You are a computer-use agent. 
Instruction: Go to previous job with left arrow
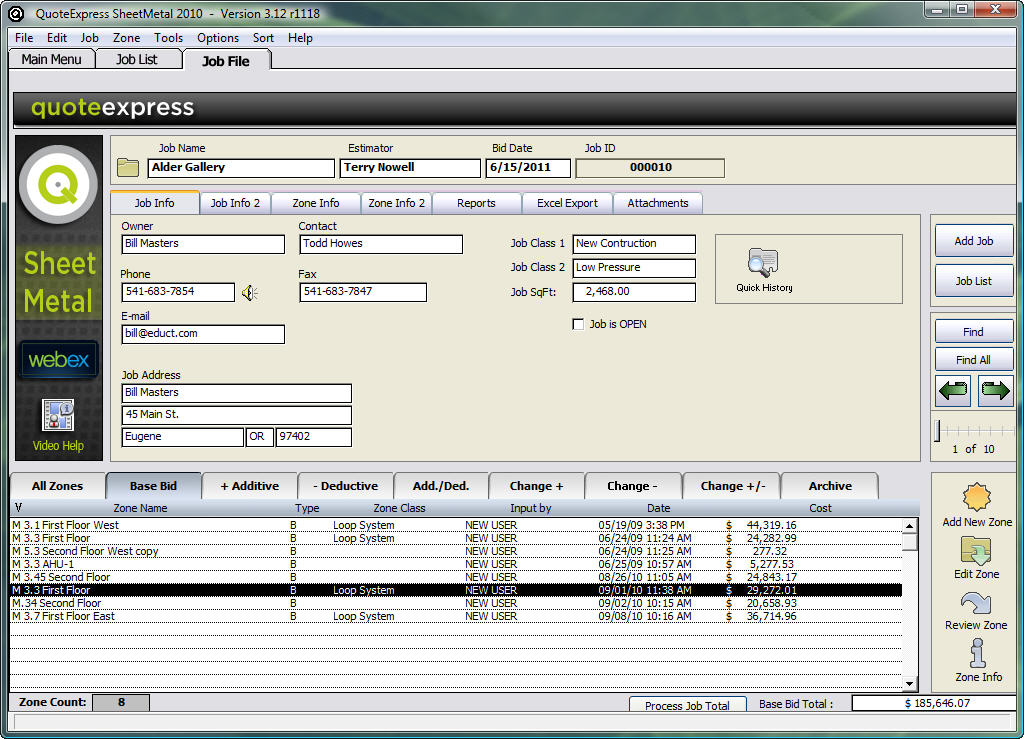coord(954,391)
